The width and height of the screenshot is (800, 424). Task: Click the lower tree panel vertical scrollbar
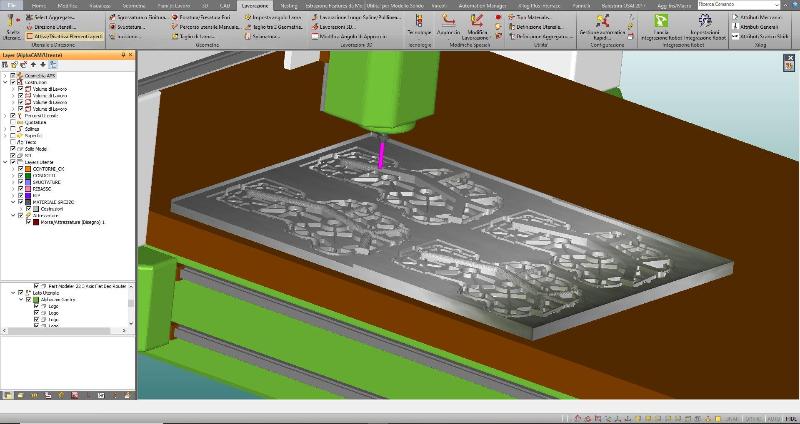pyautogui.click(x=131, y=305)
